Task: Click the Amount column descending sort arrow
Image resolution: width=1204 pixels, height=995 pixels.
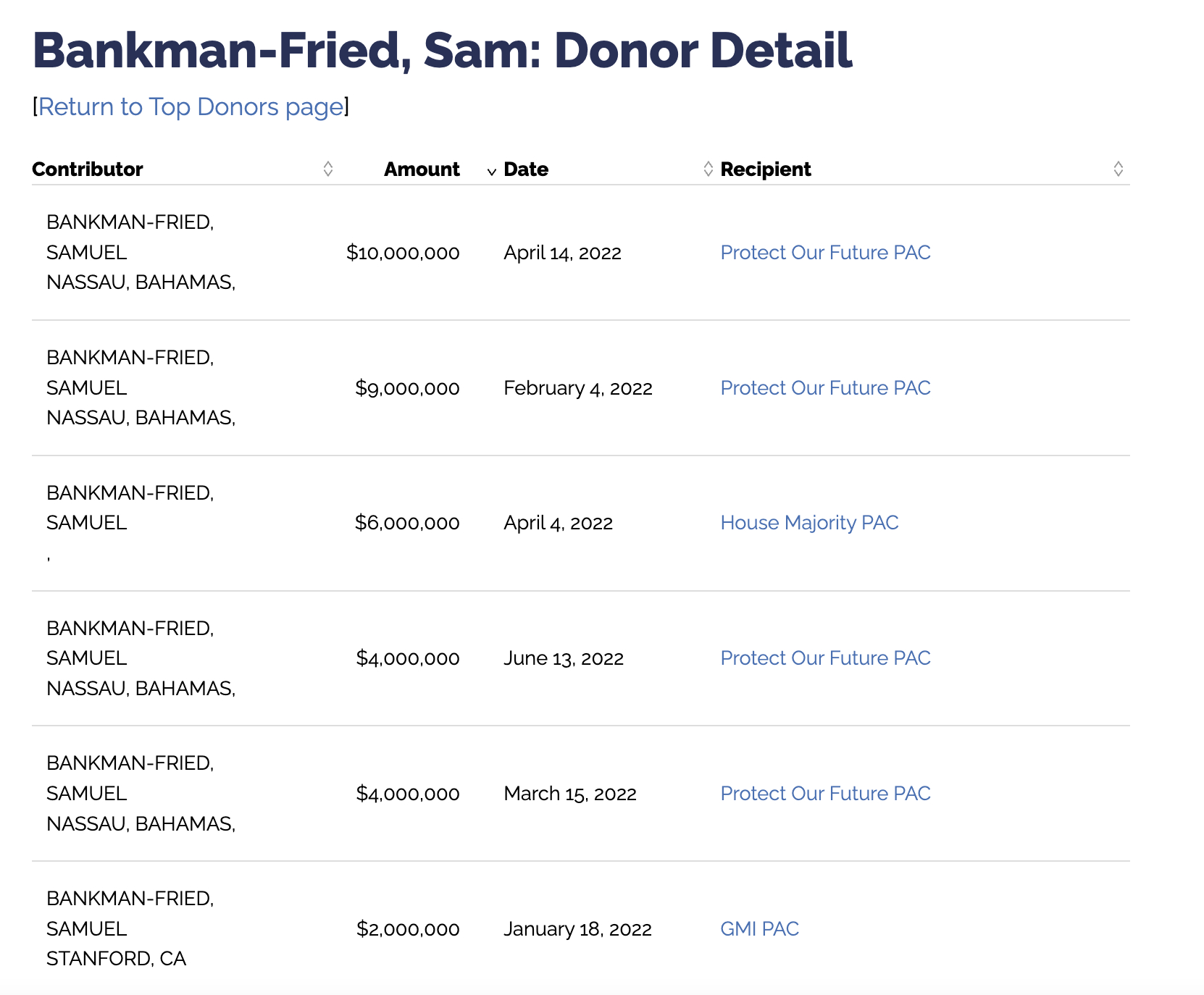Action: coord(492,172)
